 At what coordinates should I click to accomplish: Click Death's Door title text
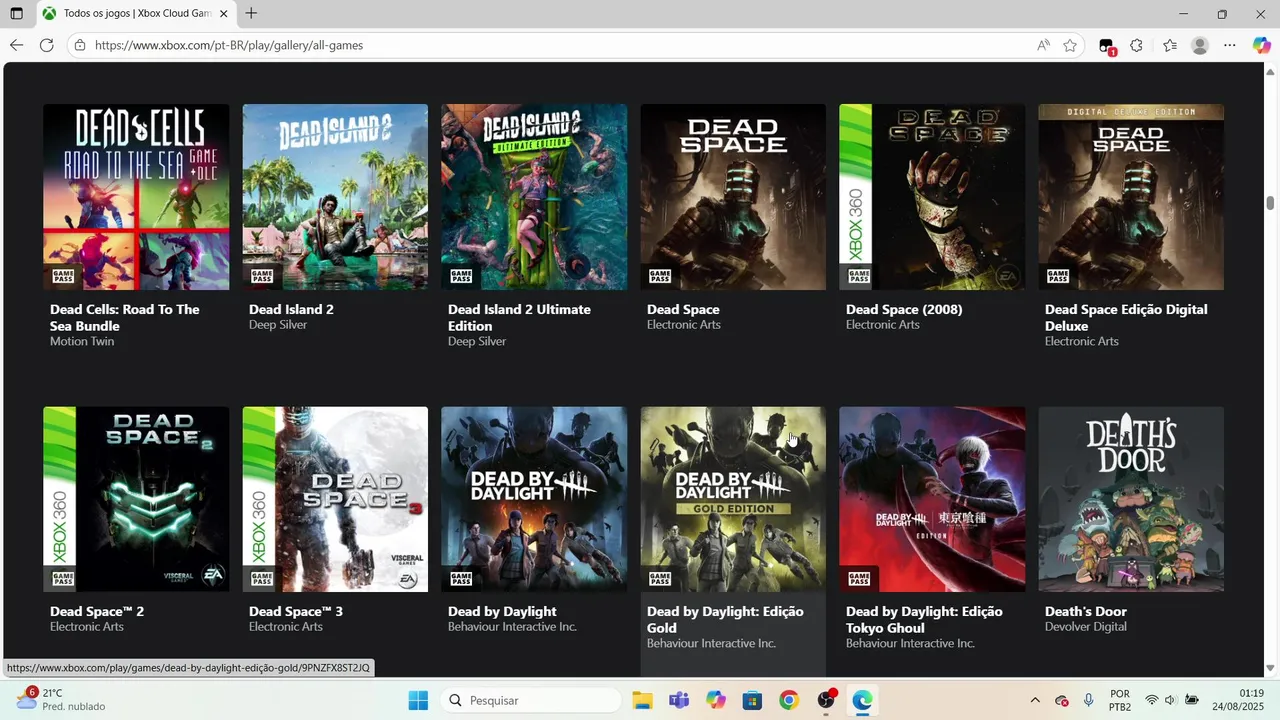point(1086,612)
